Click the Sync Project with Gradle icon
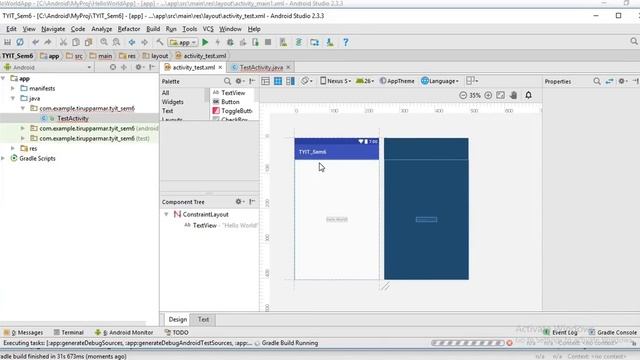This screenshot has width=640, height=360. [299, 42]
